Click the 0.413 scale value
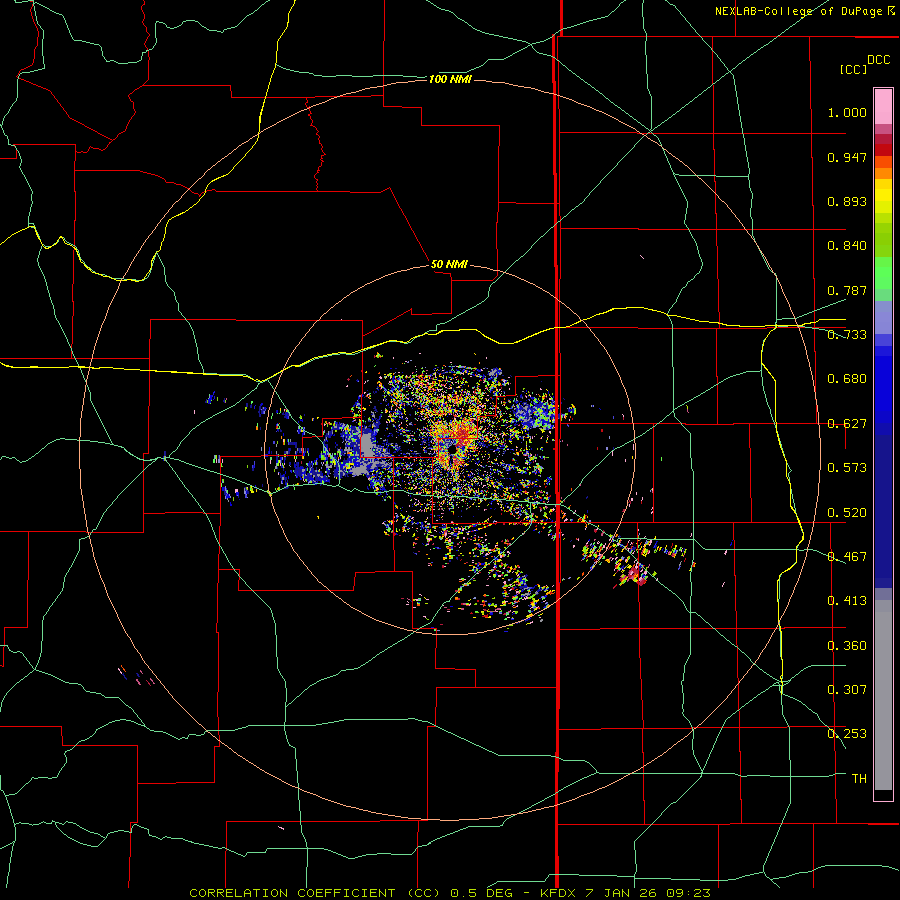This screenshot has width=900, height=900. click(847, 601)
